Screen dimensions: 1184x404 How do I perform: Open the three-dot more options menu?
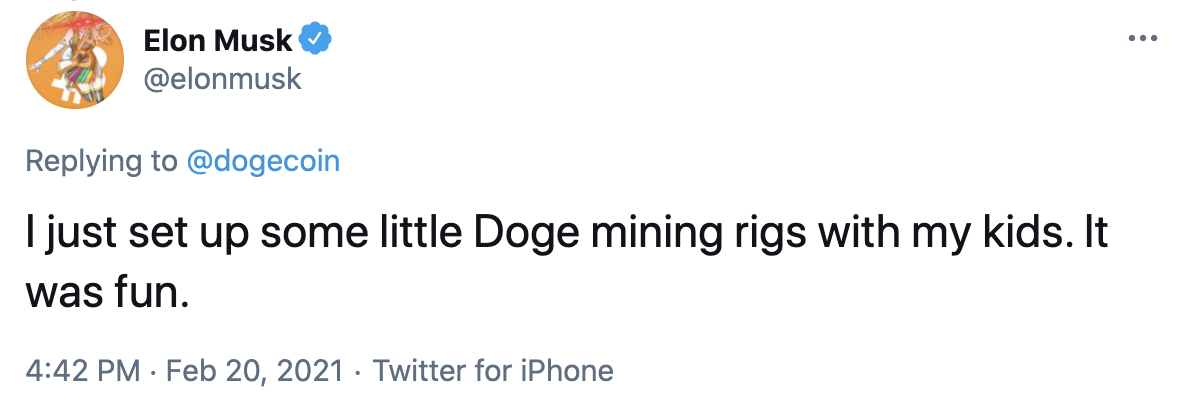click(1142, 39)
